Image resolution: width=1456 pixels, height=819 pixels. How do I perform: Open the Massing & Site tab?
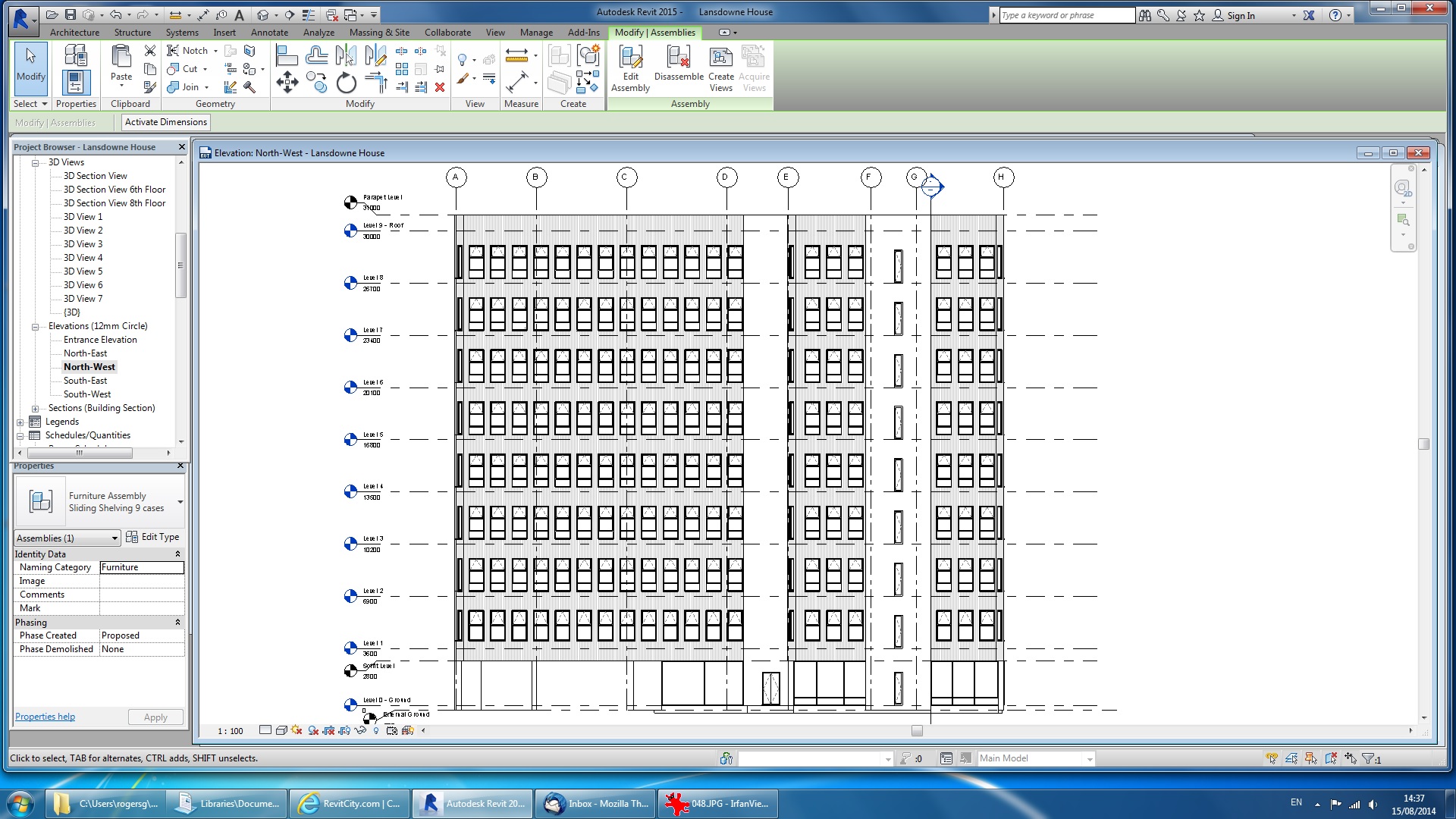tap(379, 33)
